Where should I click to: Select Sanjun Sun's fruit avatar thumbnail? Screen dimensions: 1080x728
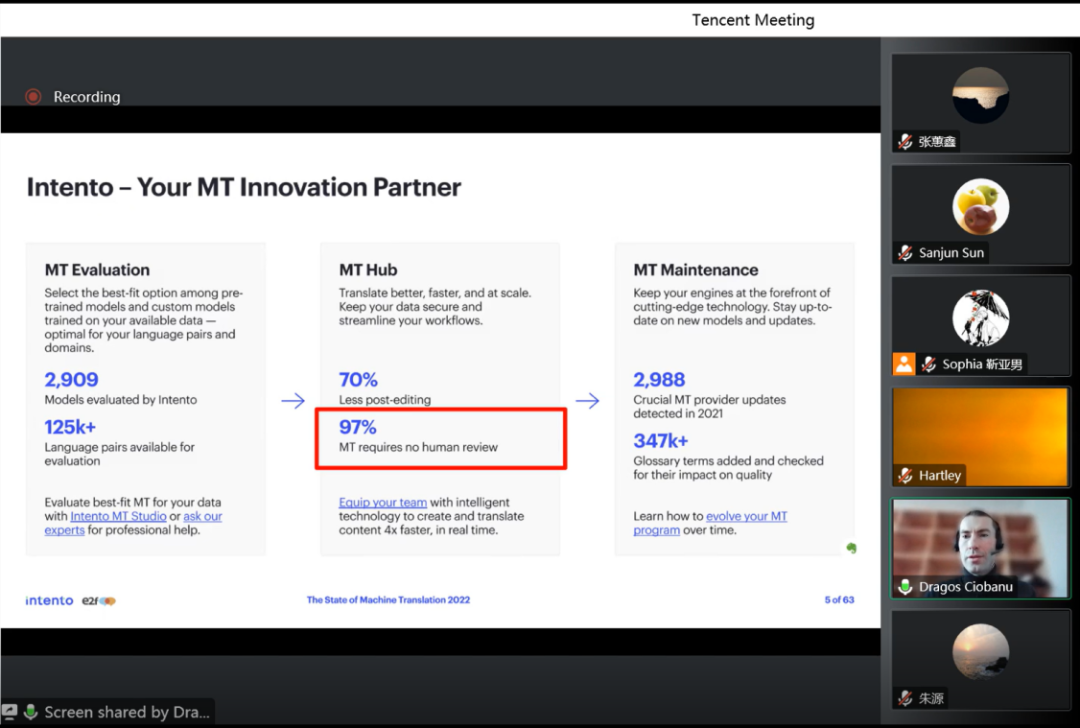click(980, 207)
